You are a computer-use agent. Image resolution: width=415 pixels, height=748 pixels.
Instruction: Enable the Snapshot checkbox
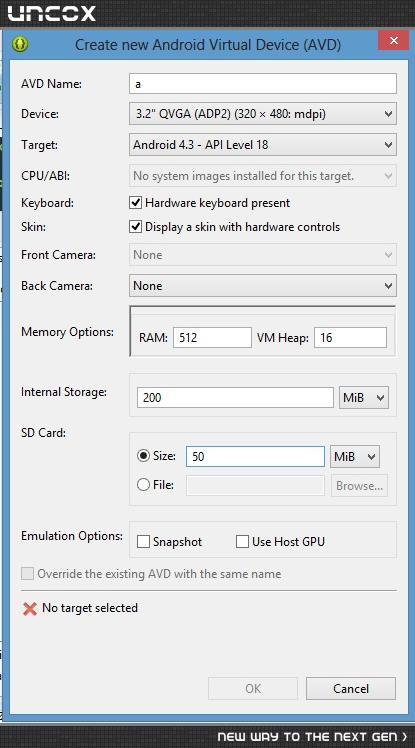point(143,541)
